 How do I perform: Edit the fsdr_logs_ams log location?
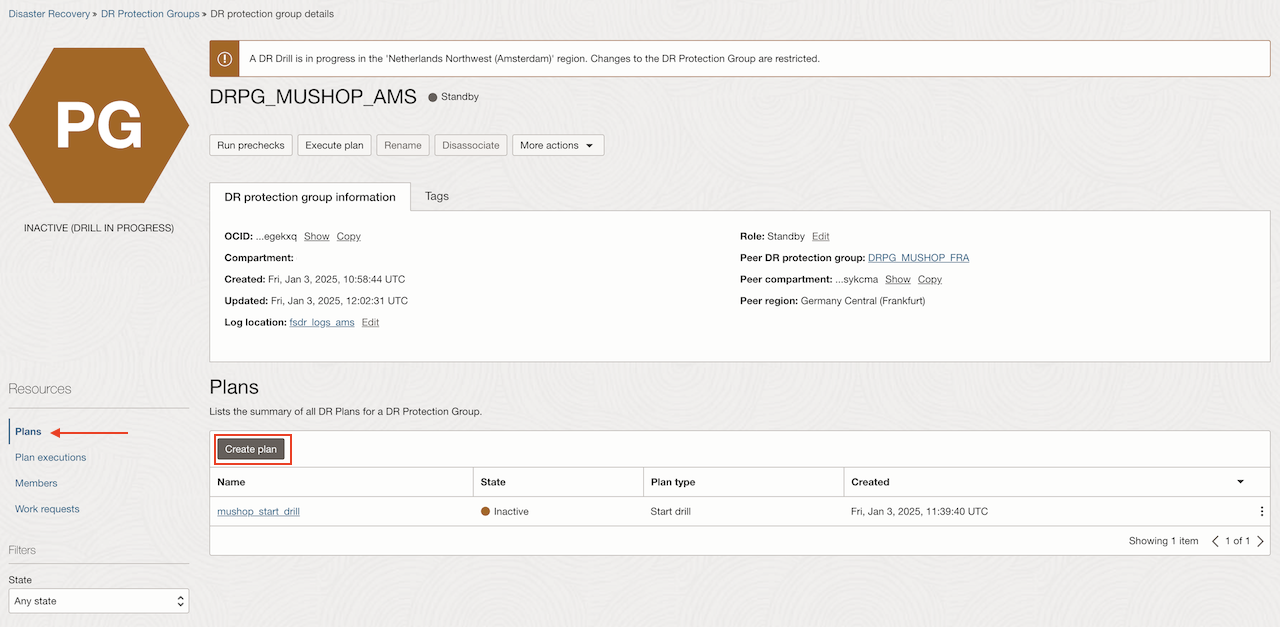[370, 322]
